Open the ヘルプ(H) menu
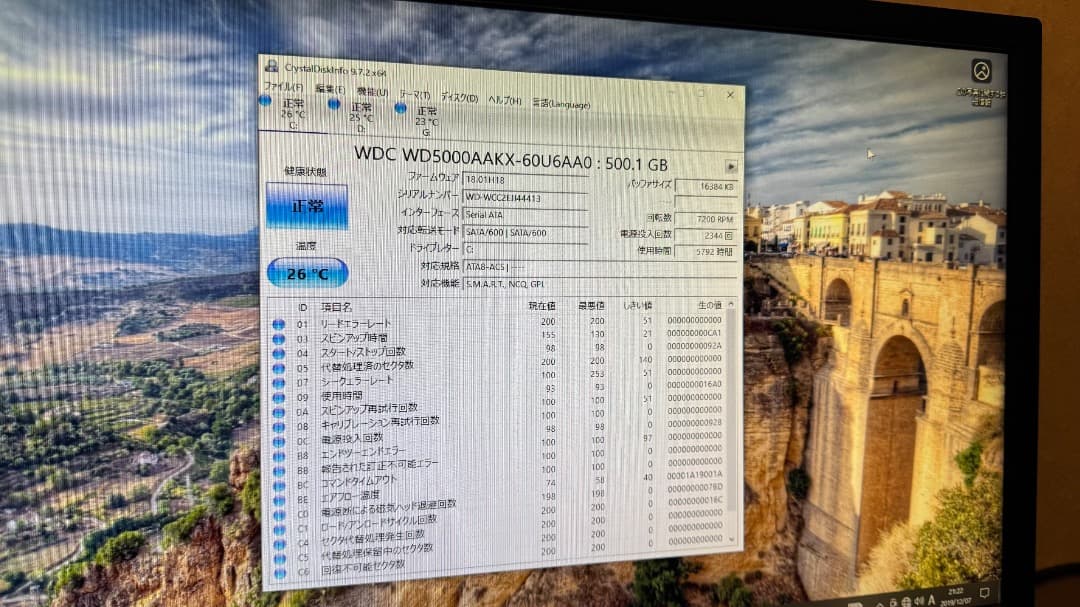The image size is (1080, 607). click(x=503, y=100)
